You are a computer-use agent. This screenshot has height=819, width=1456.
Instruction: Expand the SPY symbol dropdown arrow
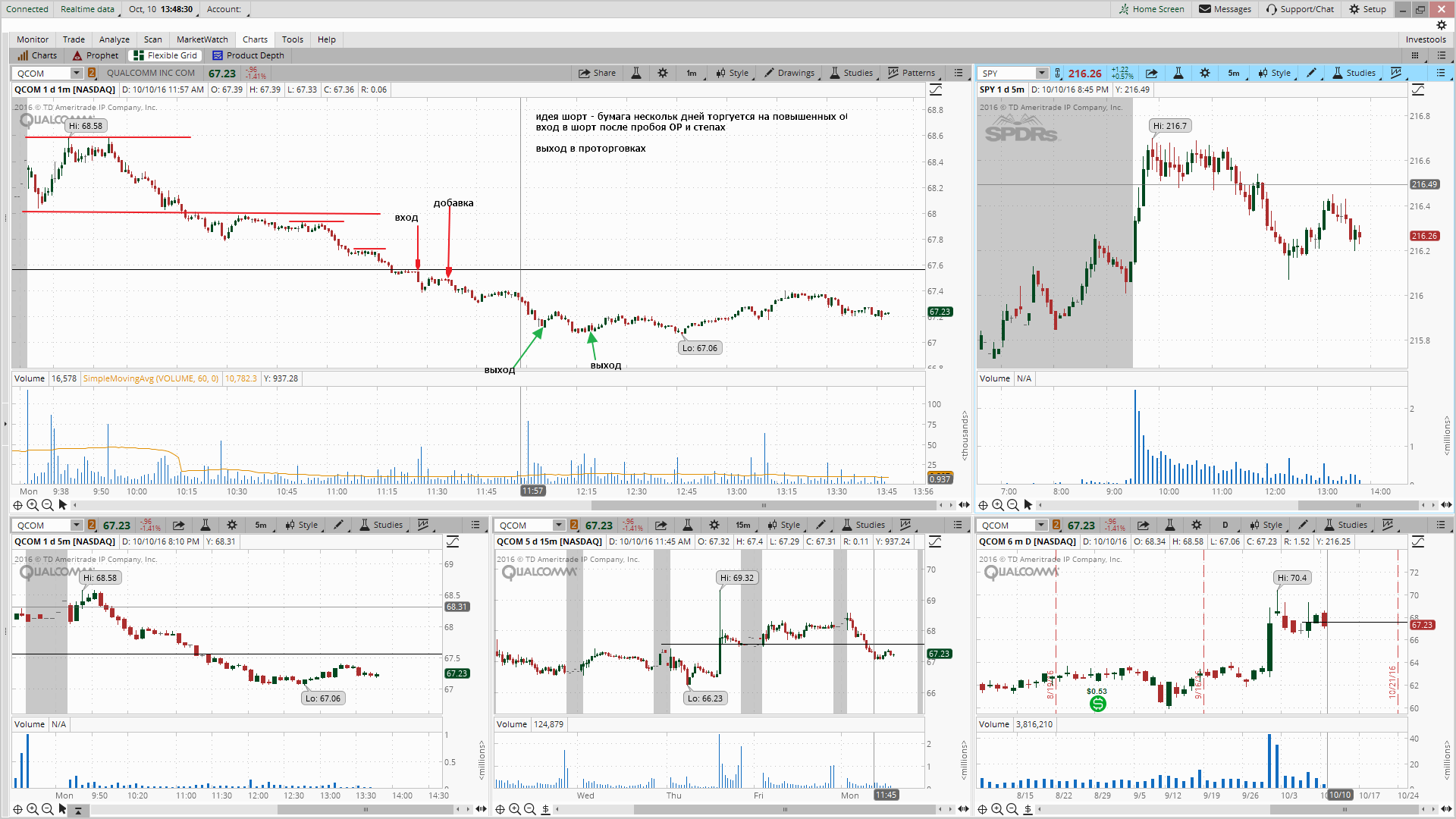tap(1042, 74)
